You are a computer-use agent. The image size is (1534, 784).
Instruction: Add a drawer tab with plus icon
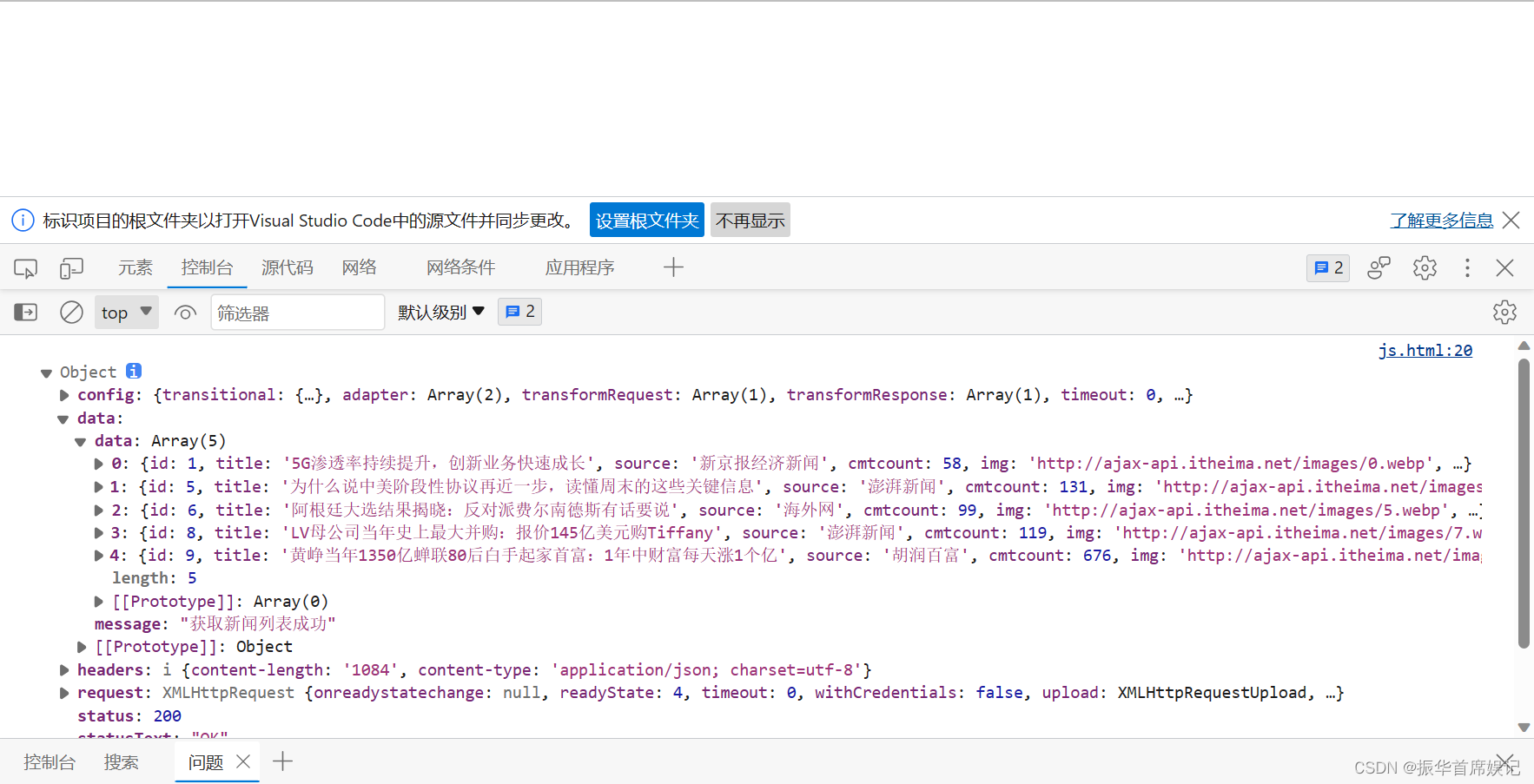(x=282, y=761)
